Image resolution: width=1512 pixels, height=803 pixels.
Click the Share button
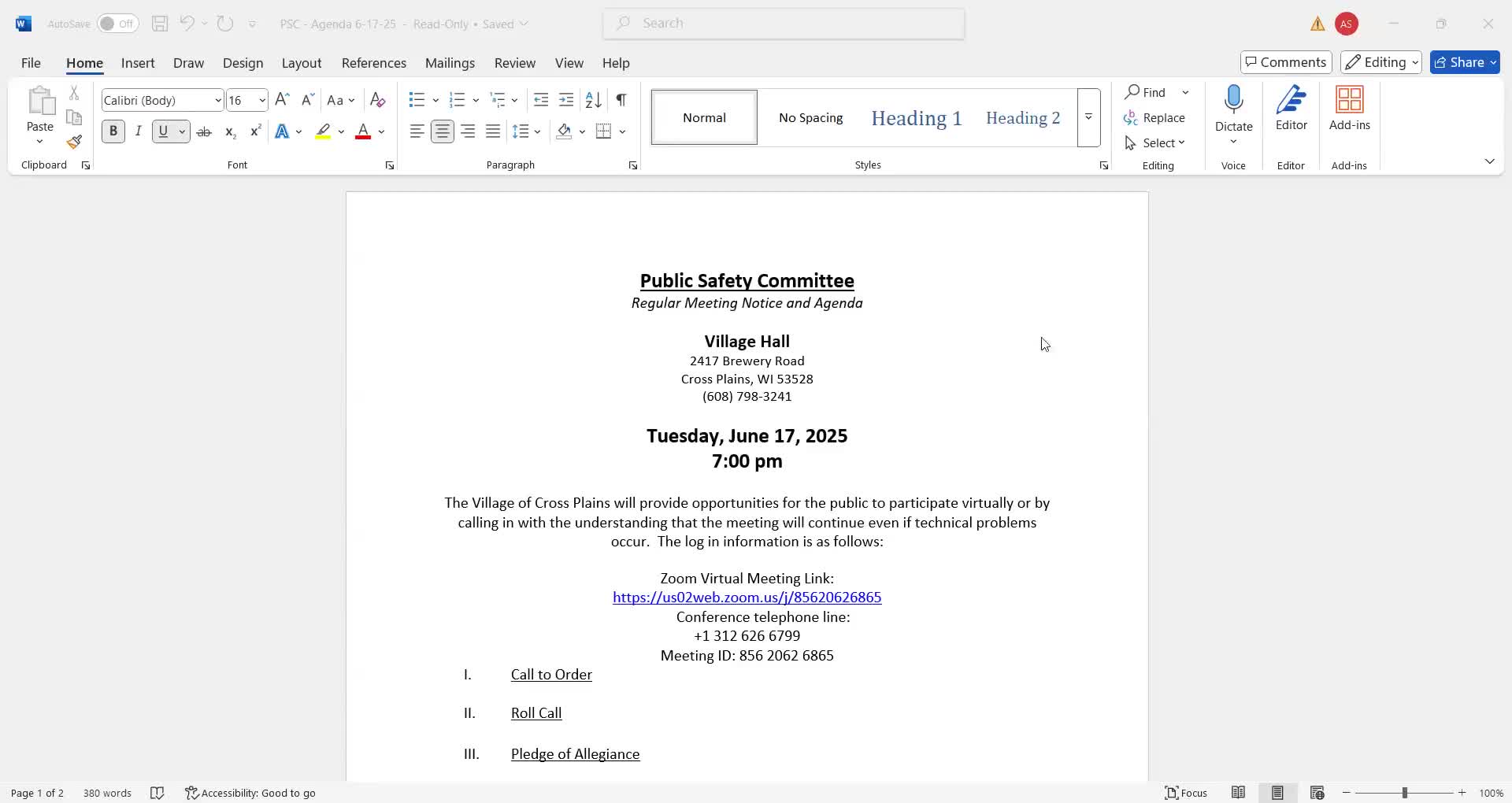(1465, 62)
